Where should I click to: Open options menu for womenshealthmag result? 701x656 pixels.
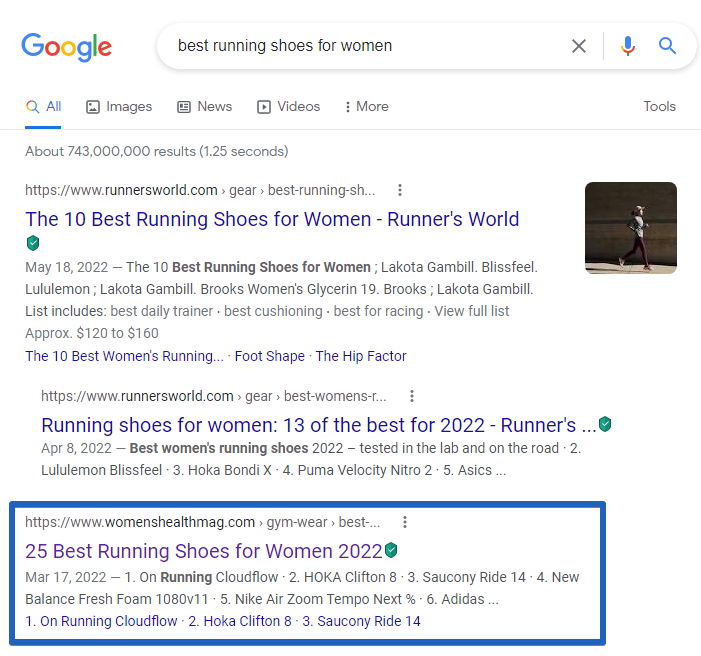pos(405,522)
